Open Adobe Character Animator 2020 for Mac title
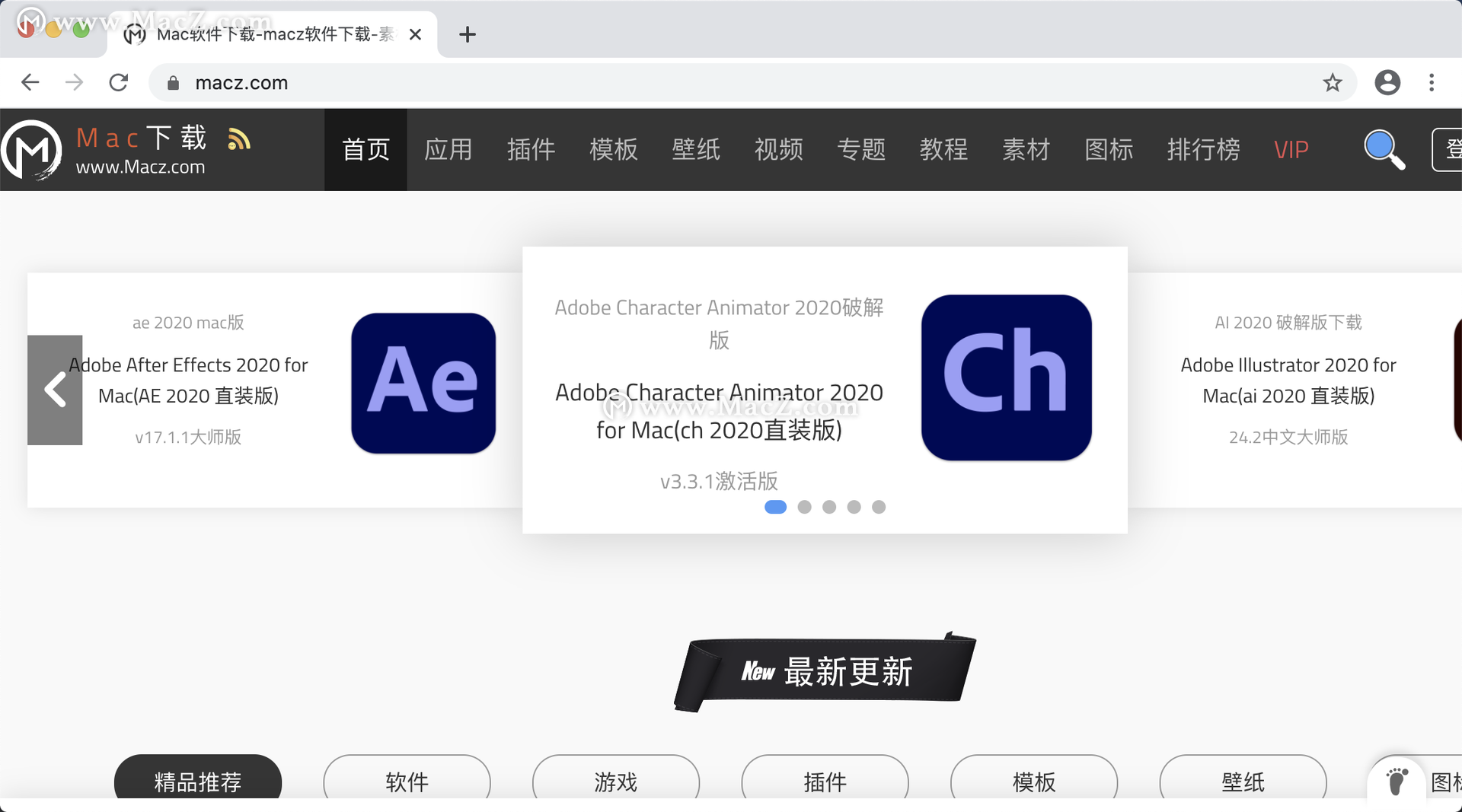Screen dimensions: 1462x812 coord(719,411)
